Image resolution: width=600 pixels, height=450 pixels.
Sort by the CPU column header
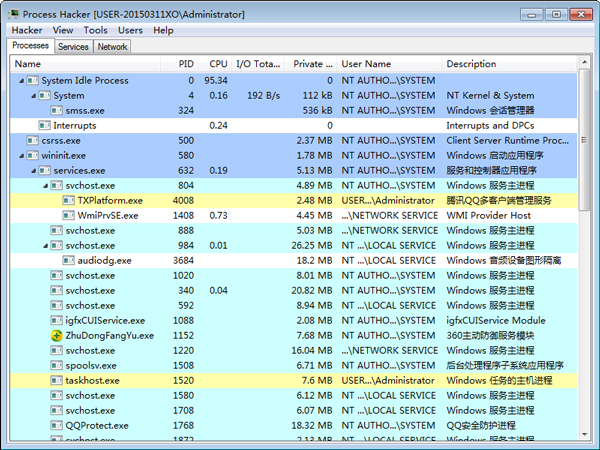pyautogui.click(x=215, y=64)
